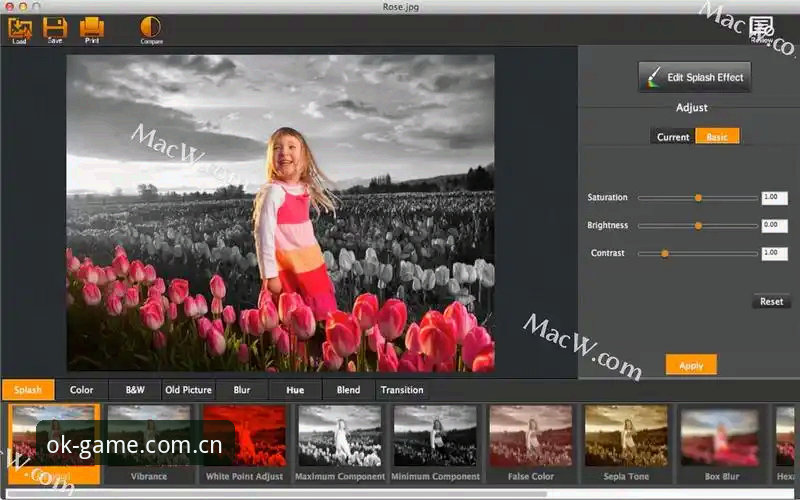Select the Blend effects tab
Image resolution: width=800 pixels, height=500 pixels.
[x=348, y=390]
